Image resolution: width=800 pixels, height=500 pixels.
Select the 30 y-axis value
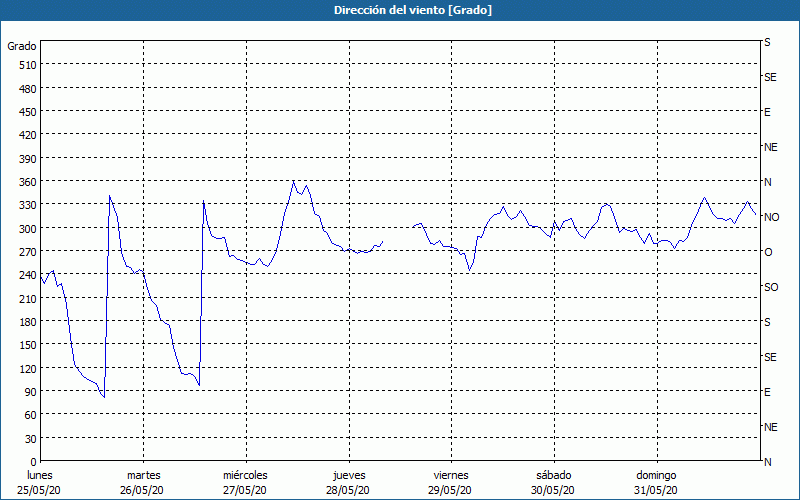31,439
